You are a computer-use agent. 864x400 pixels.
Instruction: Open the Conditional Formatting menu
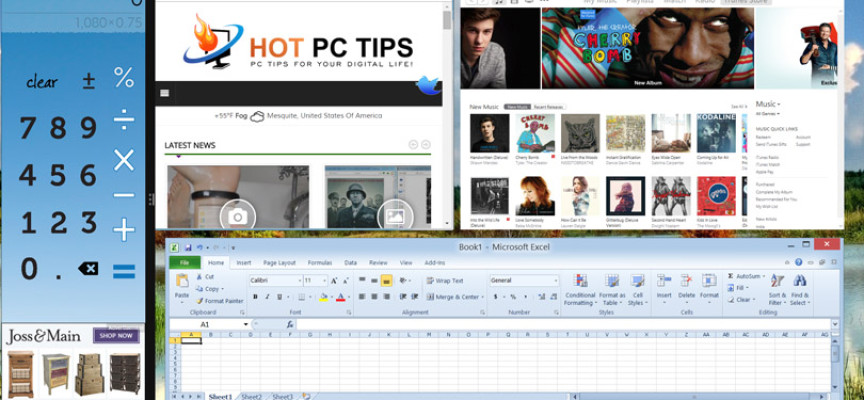pyautogui.click(x=580, y=290)
